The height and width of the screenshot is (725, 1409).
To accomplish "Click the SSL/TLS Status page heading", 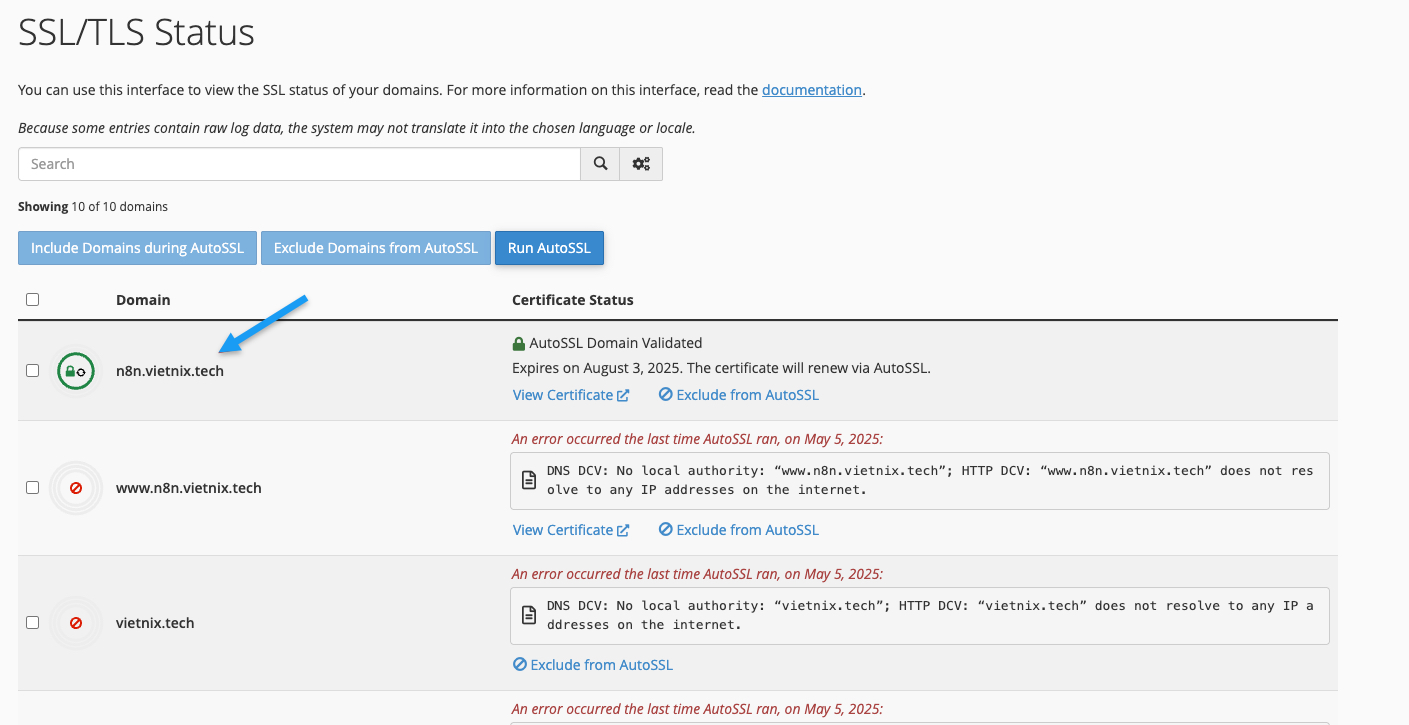I will coord(137,33).
